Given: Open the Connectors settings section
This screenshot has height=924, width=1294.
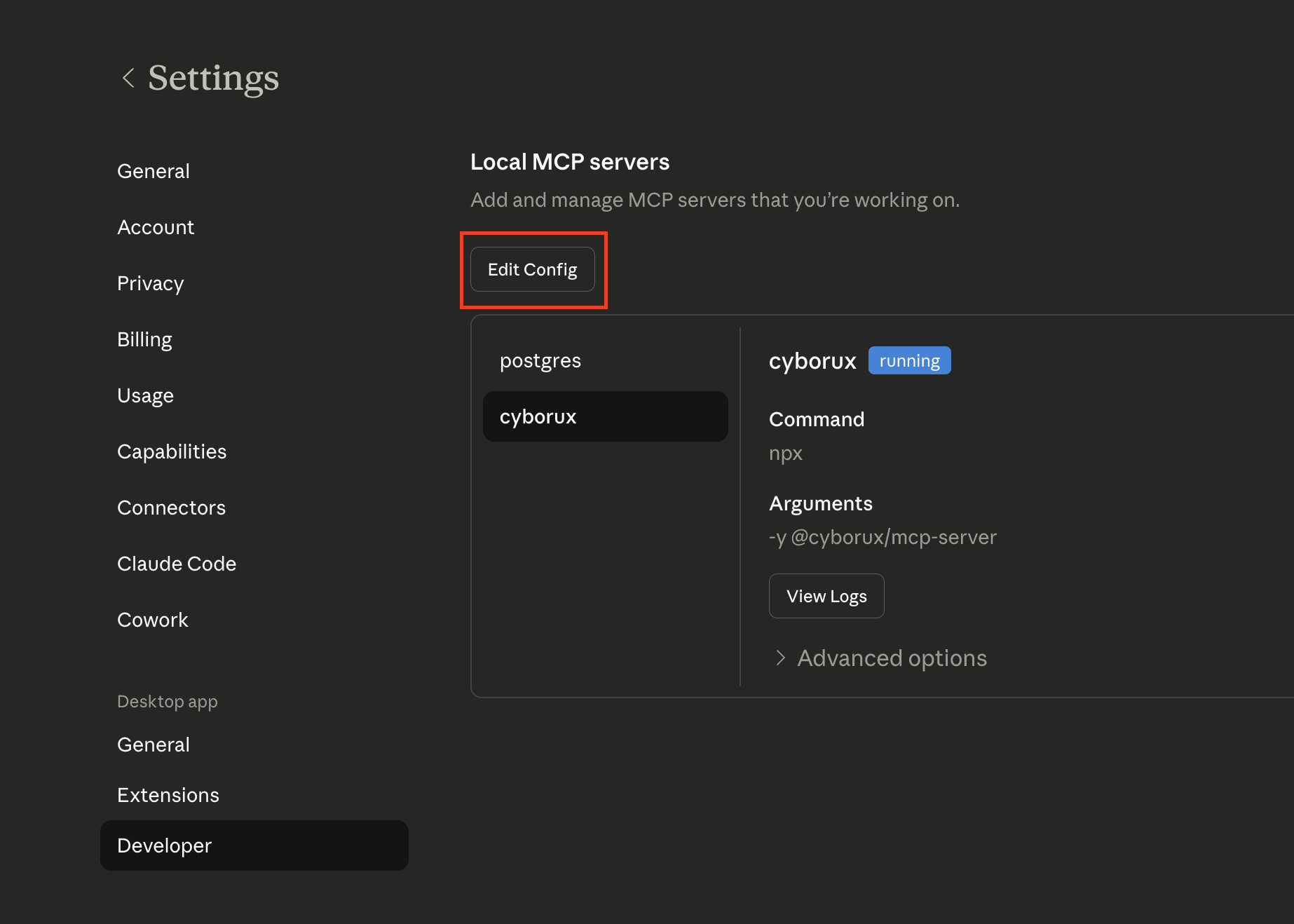Looking at the screenshot, I should (171, 507).
